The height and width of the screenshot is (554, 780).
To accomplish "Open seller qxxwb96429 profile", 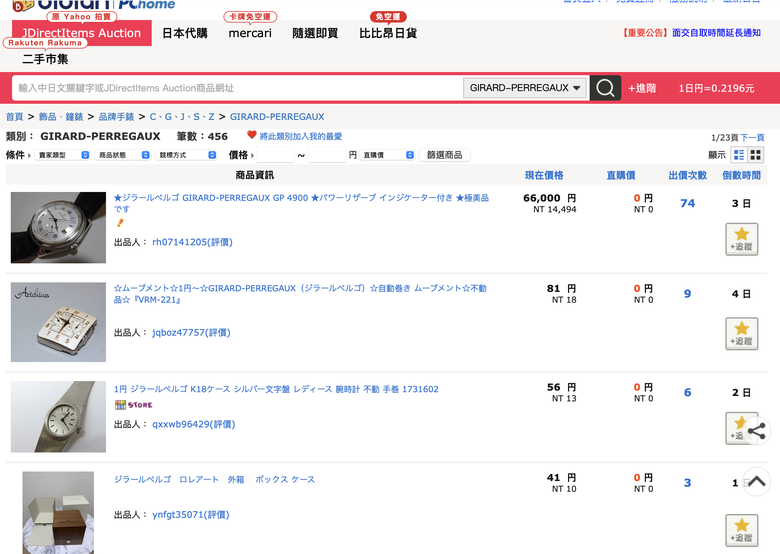I will (194, 424).
